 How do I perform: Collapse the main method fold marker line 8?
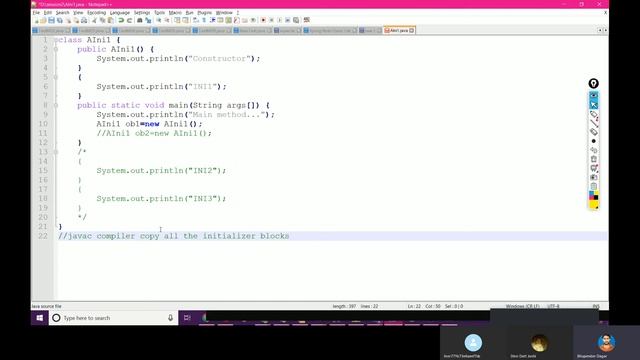56,105
